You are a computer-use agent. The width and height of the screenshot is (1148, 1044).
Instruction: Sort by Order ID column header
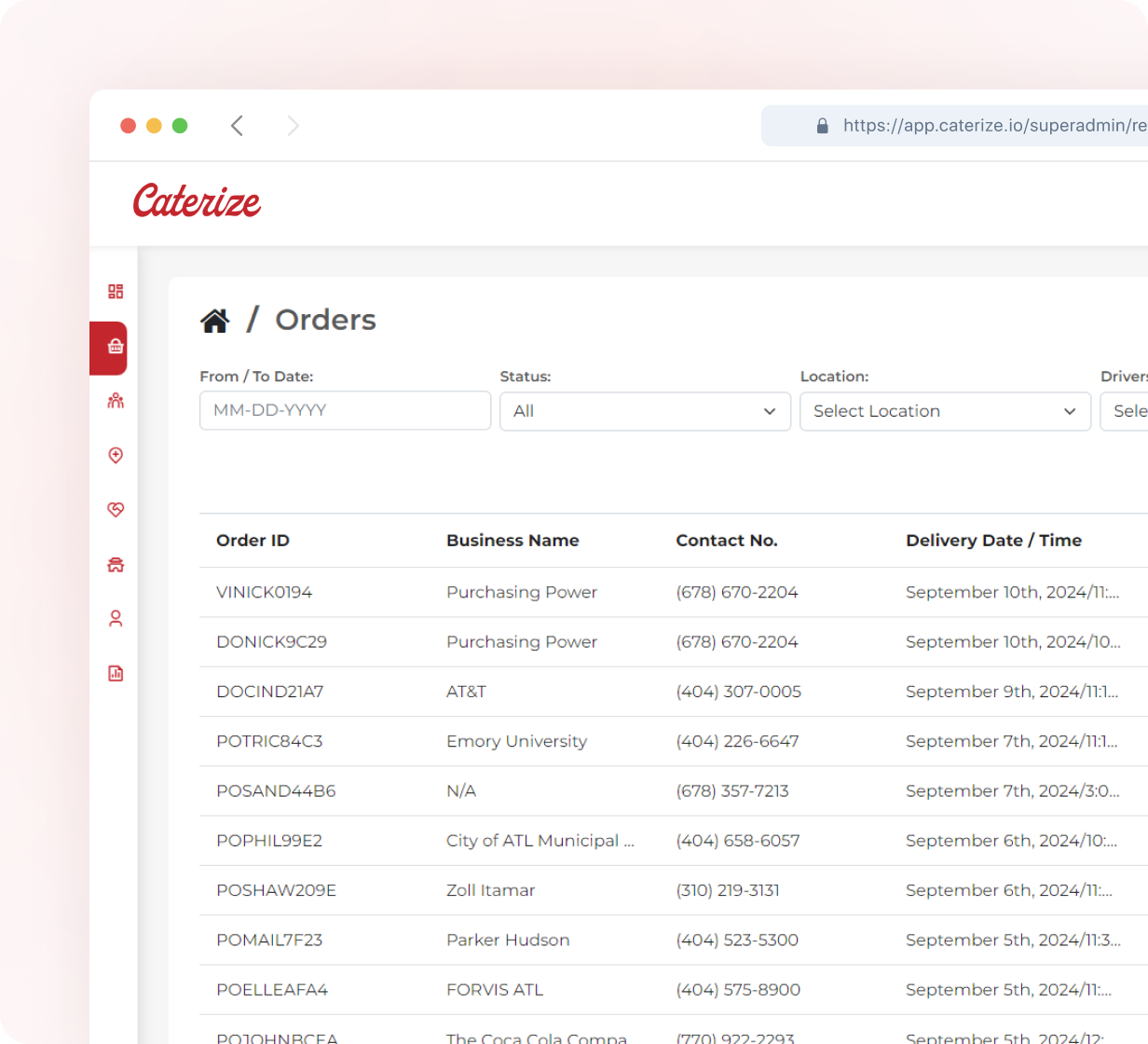click(253, 541)
